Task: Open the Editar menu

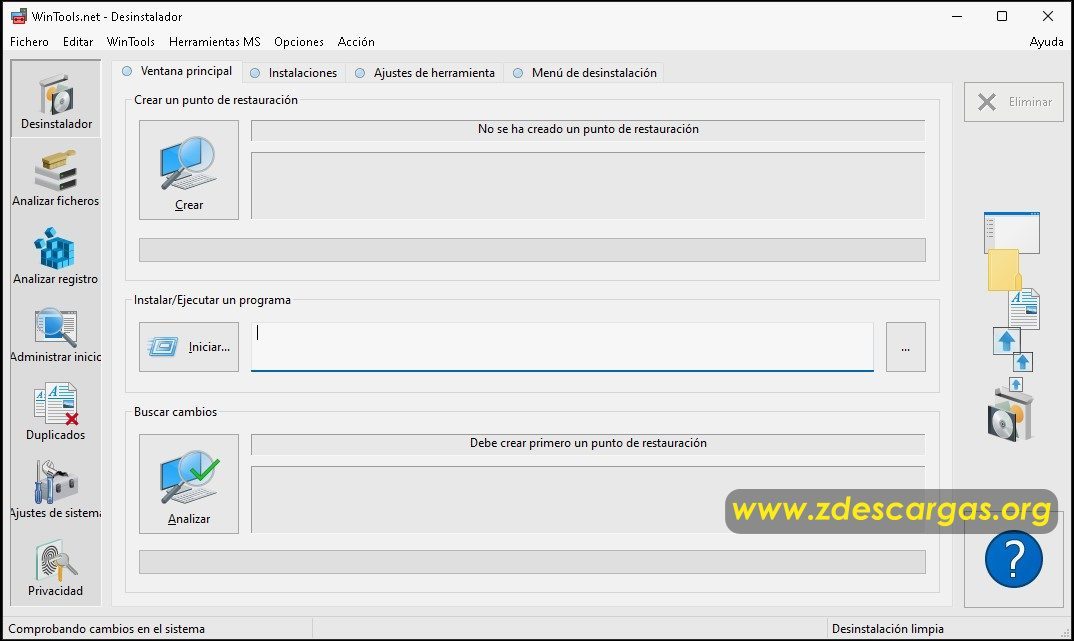Action: [x=78, y=42]
